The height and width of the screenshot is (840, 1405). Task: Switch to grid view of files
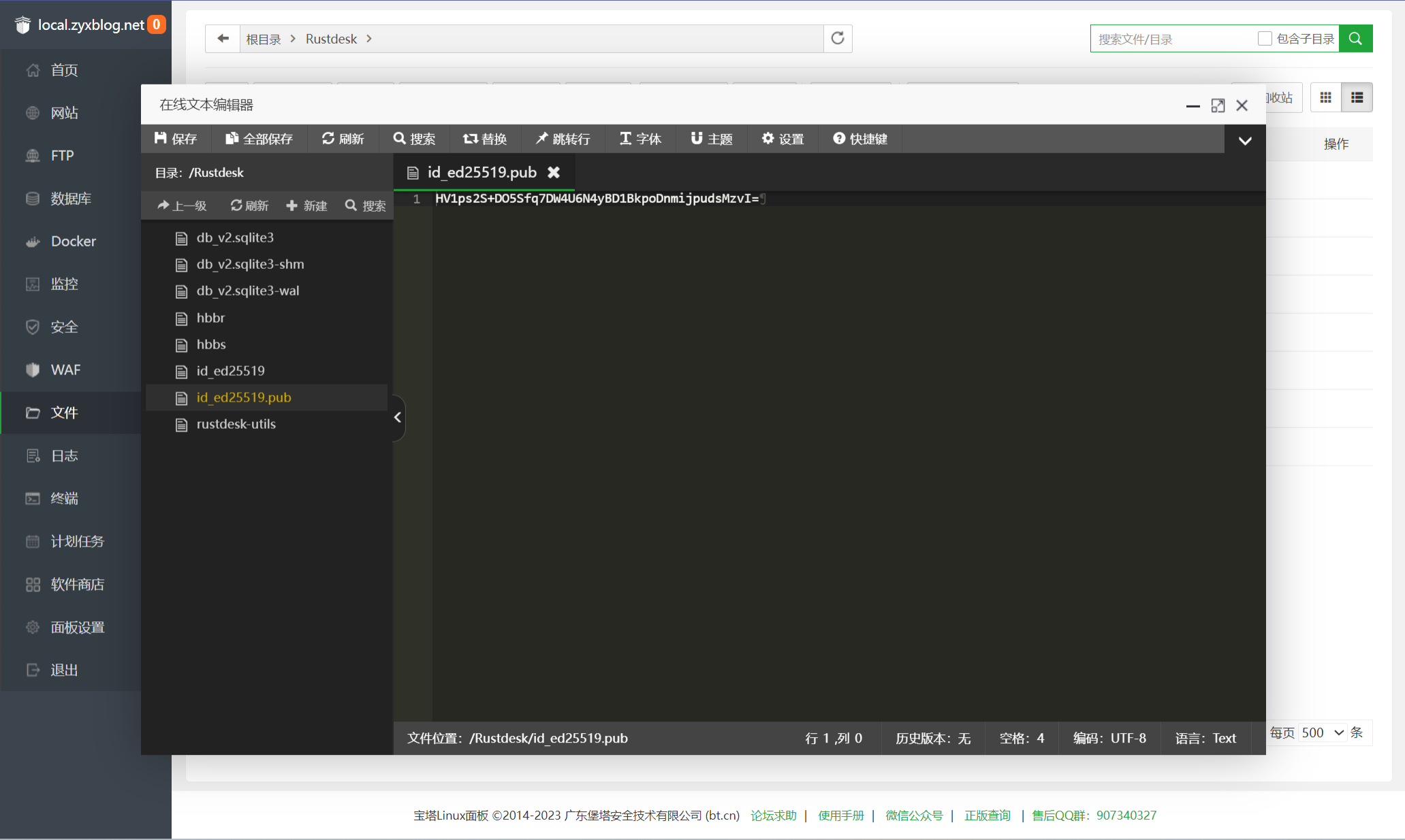tap(1325, 98)
